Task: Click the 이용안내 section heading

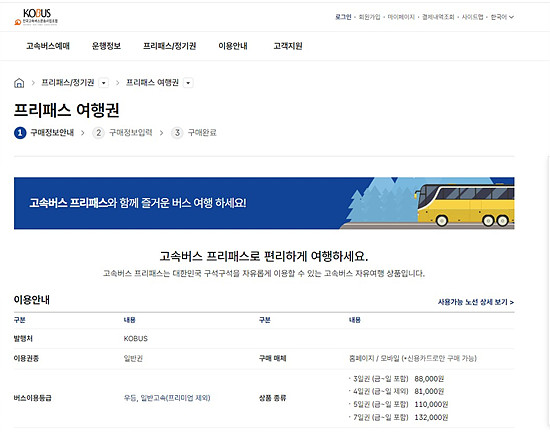Action: (x=32, y=300)
